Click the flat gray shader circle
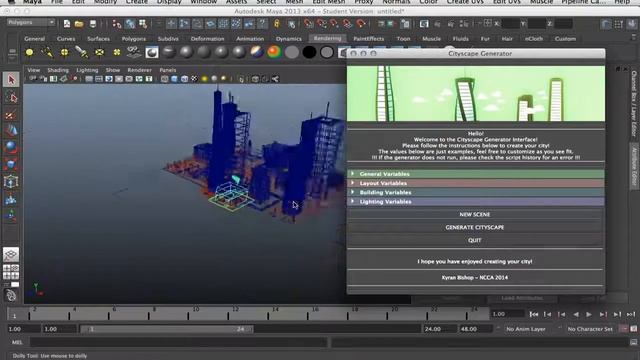 click(292, 52)
